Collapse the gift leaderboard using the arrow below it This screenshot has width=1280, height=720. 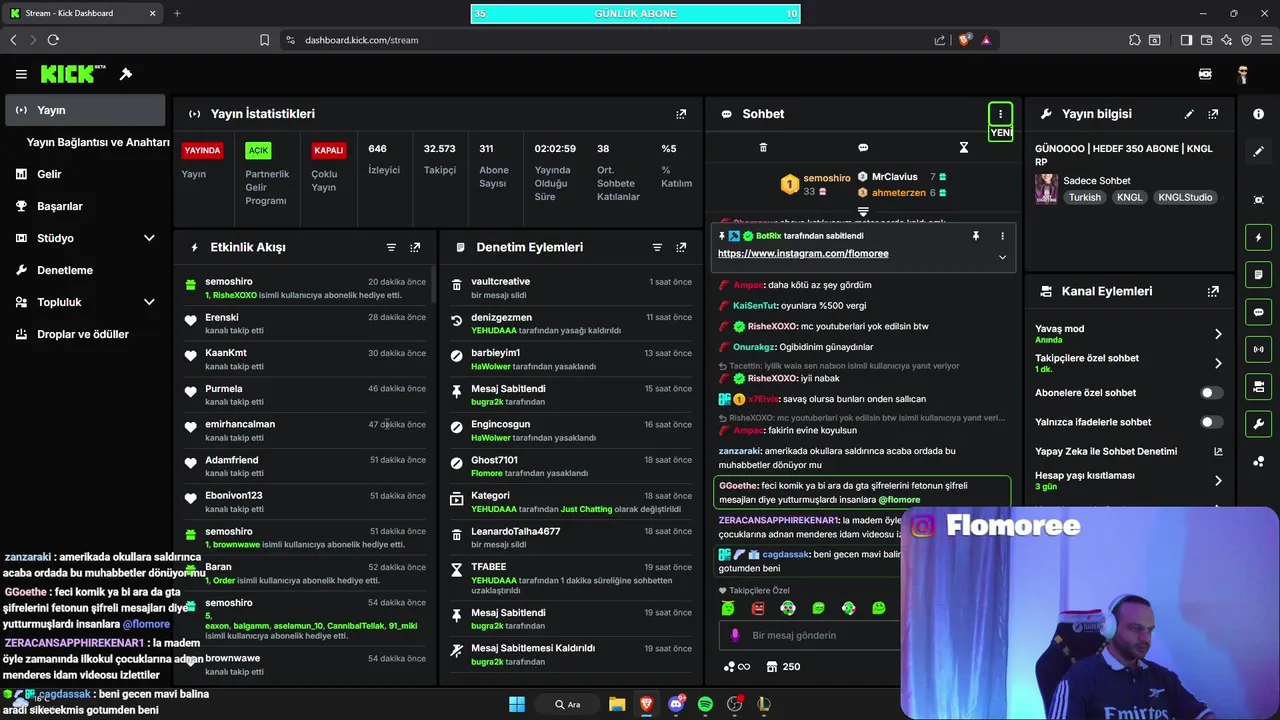pyautogui.click(x=863, y=211)
